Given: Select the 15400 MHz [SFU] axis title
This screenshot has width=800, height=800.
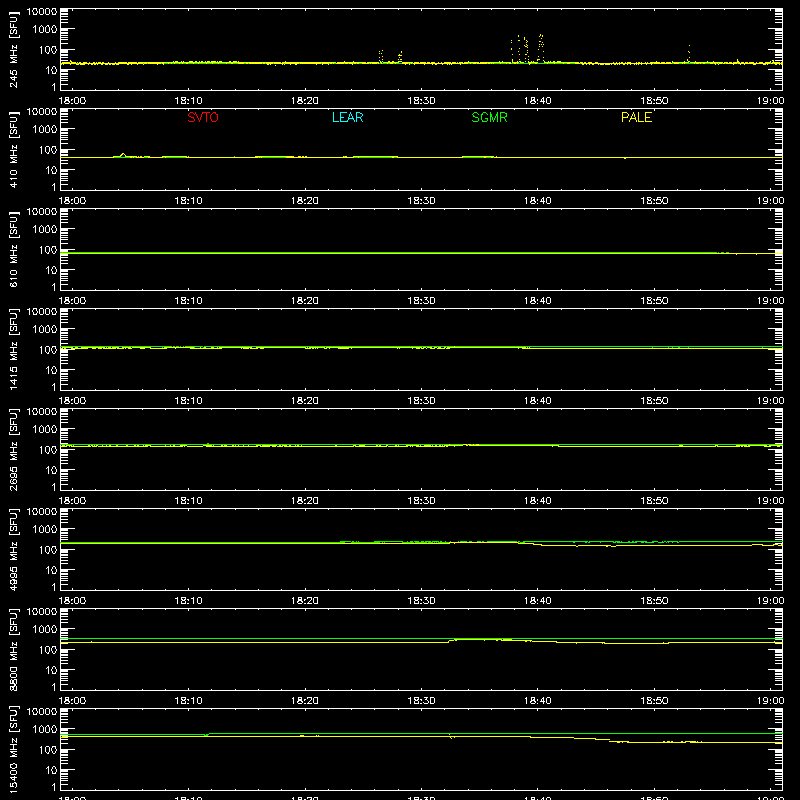Looking at the screenshot, I should [13, 749].
